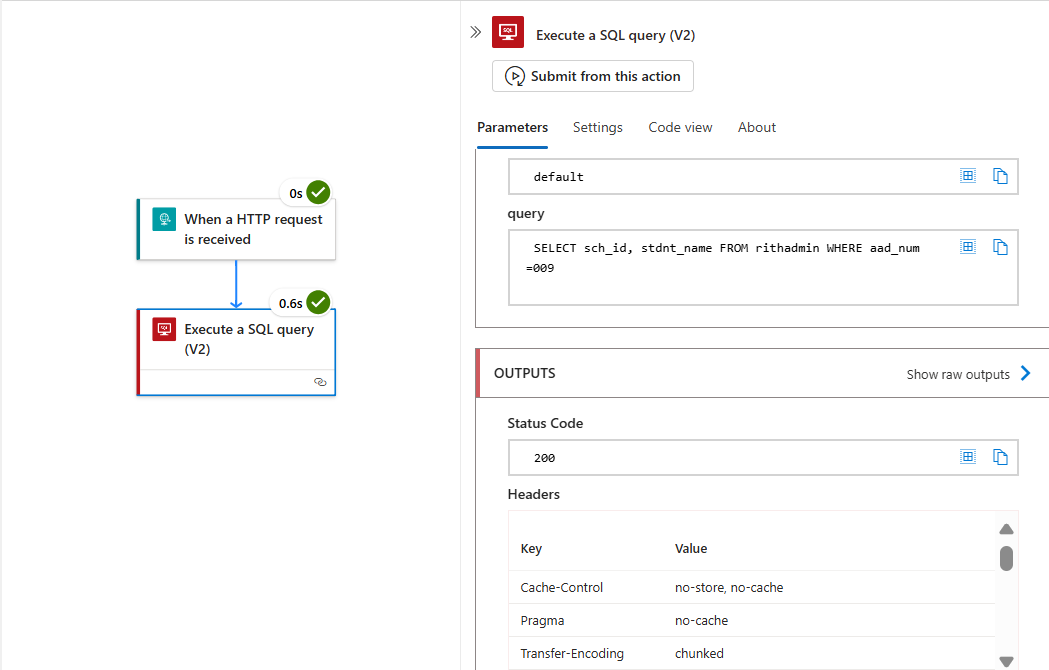
Task: Open the Code view tab
Action: pyautogui.click(x=680, y=127)
